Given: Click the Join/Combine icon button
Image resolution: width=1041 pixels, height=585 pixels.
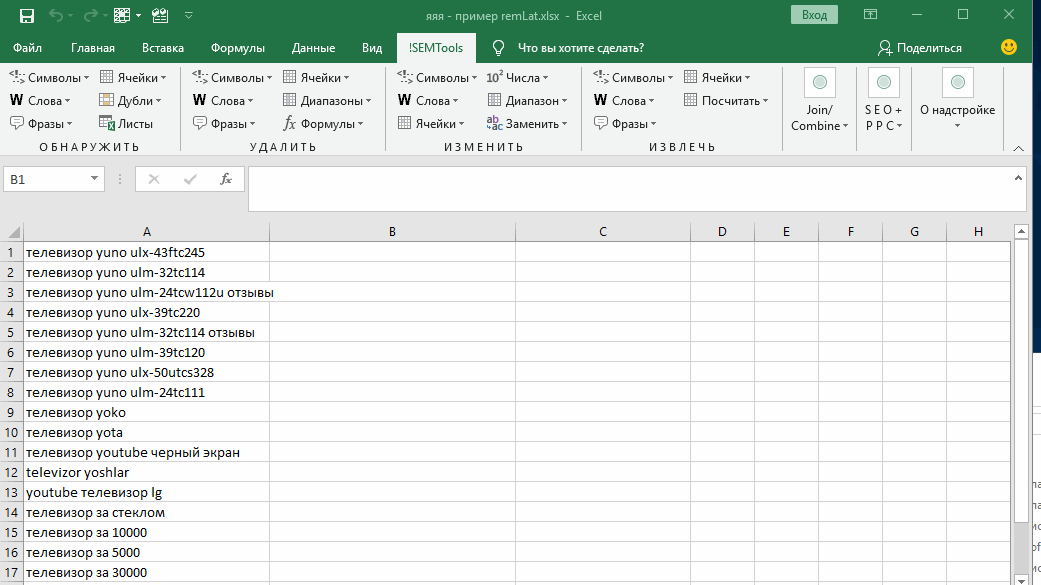Looking at the screenshot, I should pos(819,83).
